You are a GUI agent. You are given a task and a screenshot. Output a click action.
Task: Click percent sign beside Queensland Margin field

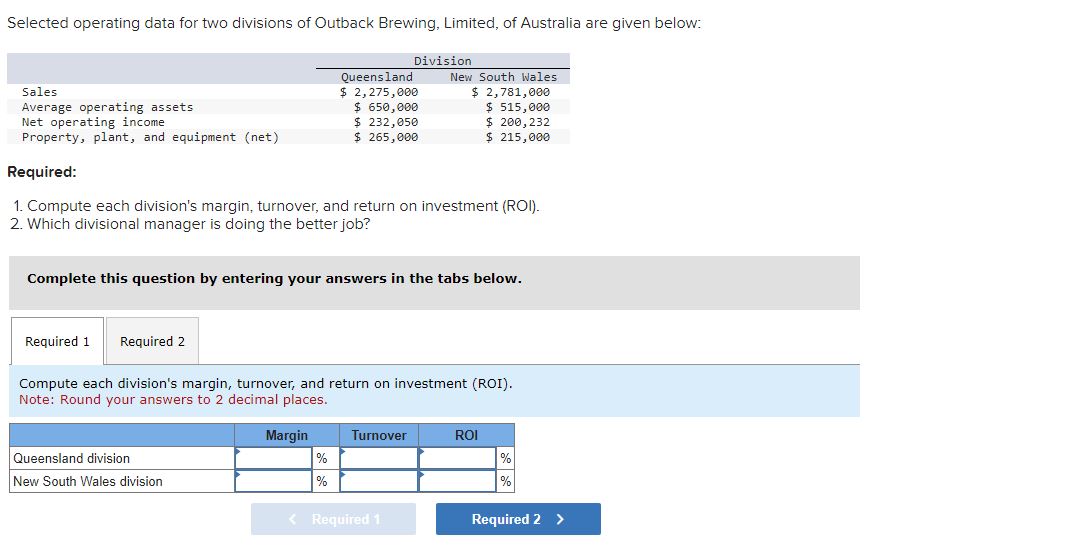(x=321, y=459)
